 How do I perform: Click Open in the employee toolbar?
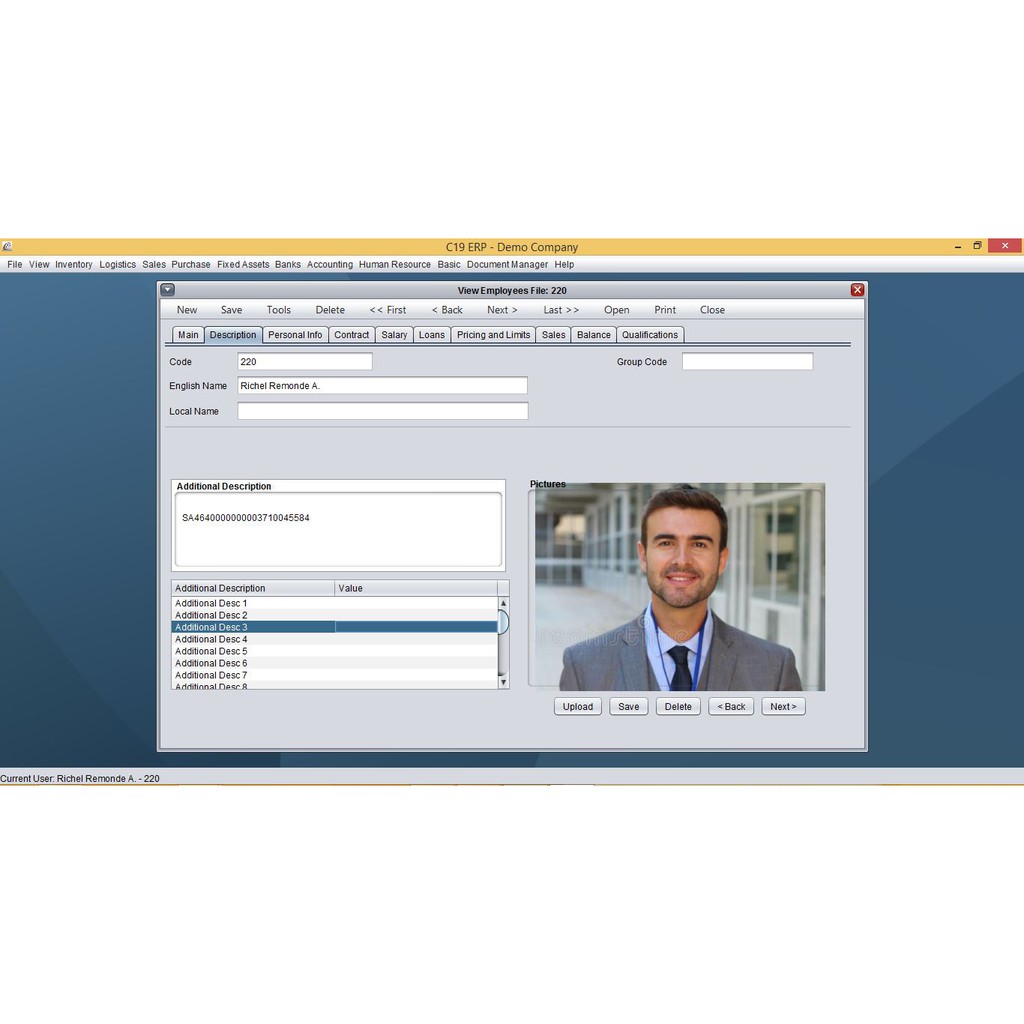tap(616, 310)
